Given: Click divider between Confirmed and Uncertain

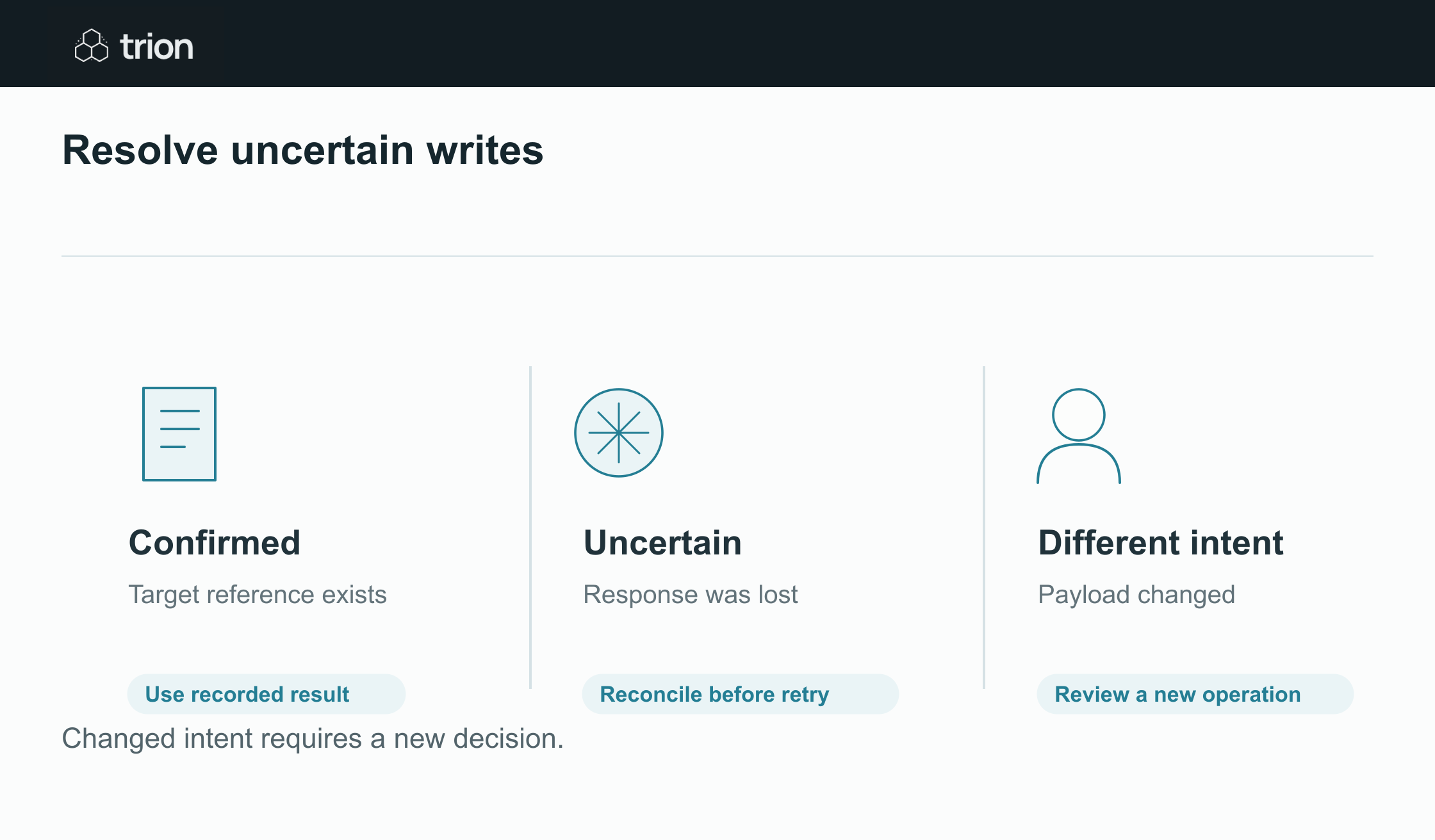Looking at the screenshot, I should click(x=530, y=528).
